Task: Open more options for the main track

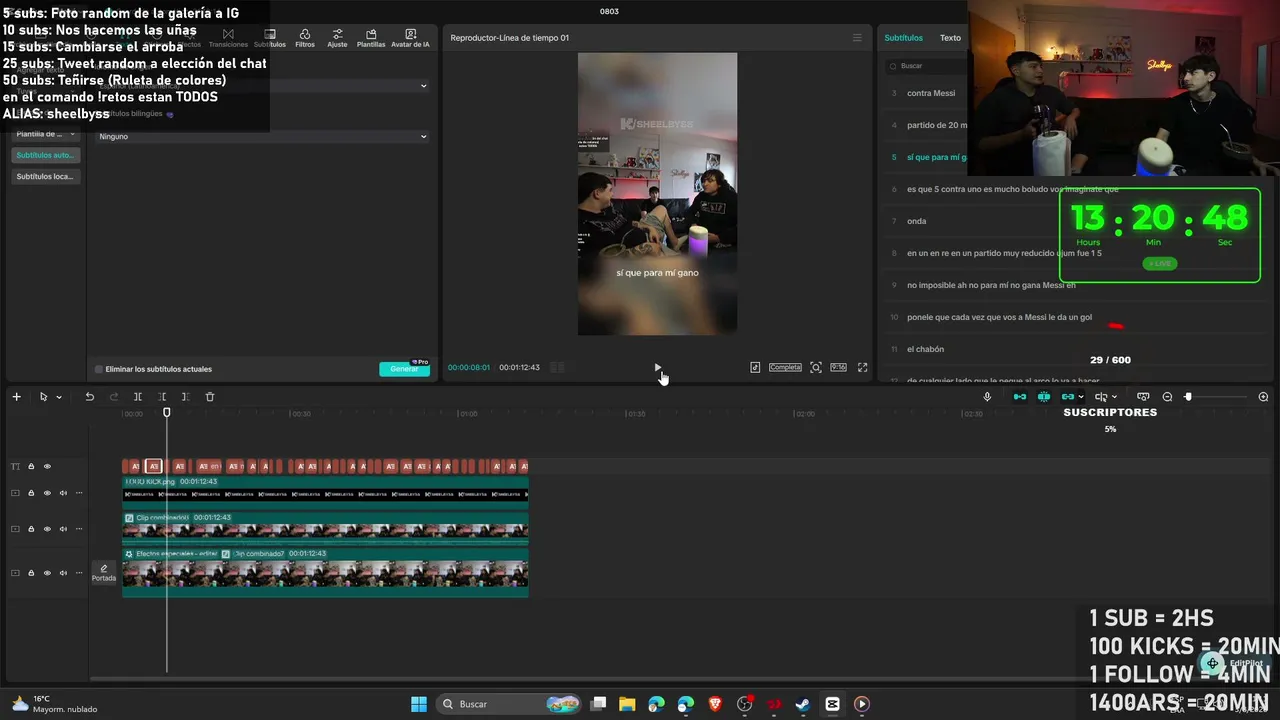Action: pos(79,573)
